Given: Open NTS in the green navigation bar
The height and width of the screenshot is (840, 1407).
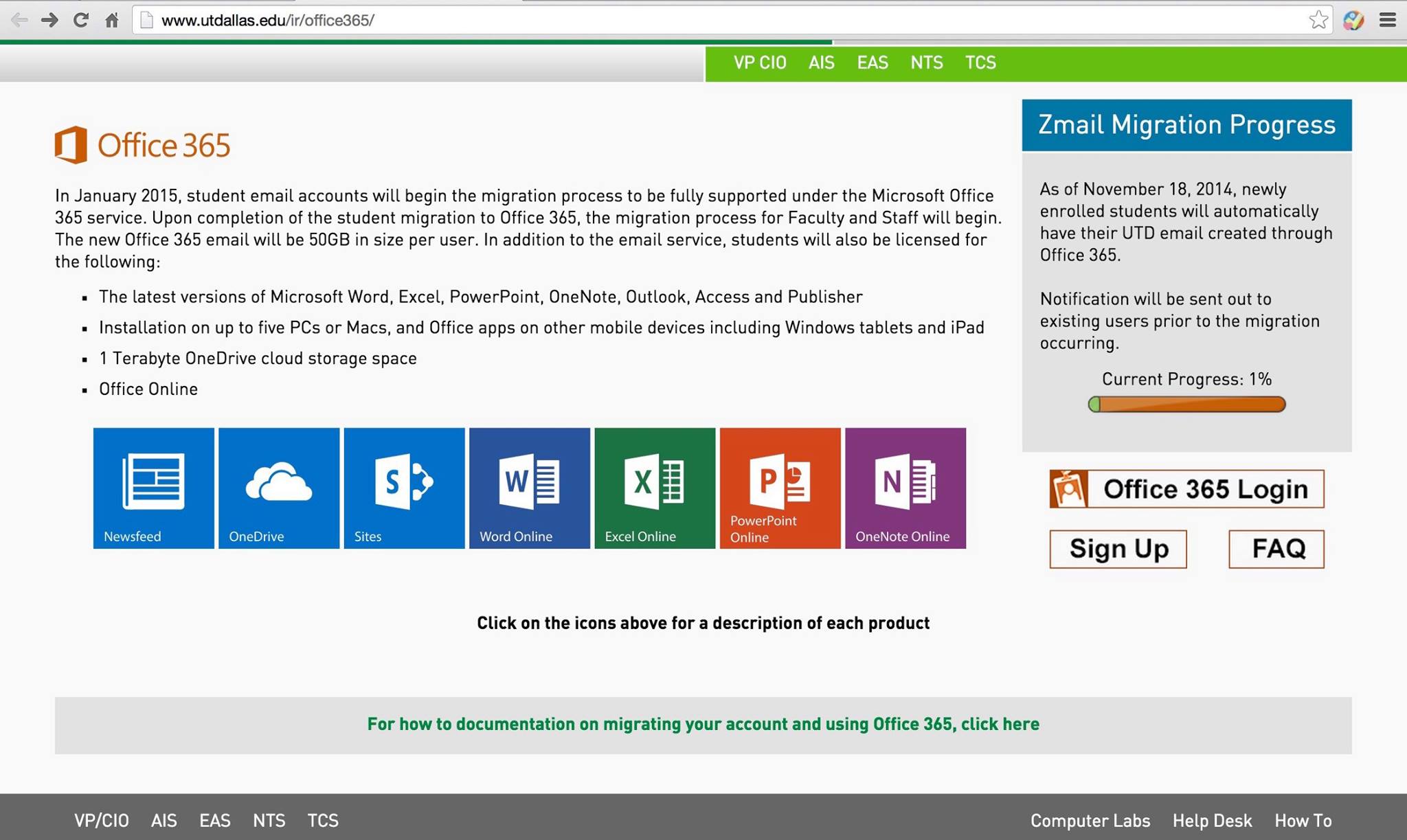Looking at the screenshot, I should click(927, 63).
